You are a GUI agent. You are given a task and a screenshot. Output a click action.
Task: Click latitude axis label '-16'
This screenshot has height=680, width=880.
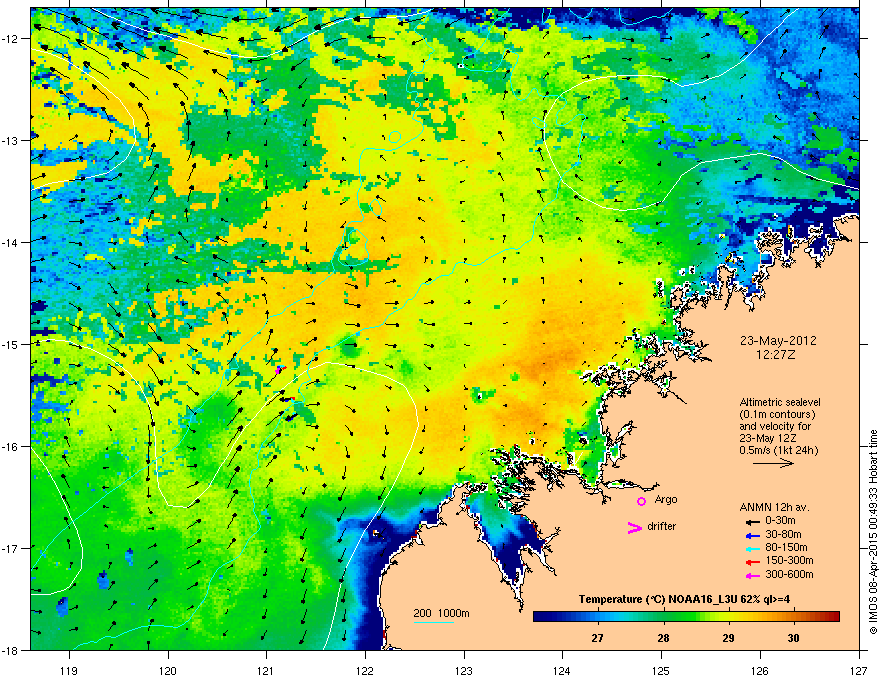point(11,447)
